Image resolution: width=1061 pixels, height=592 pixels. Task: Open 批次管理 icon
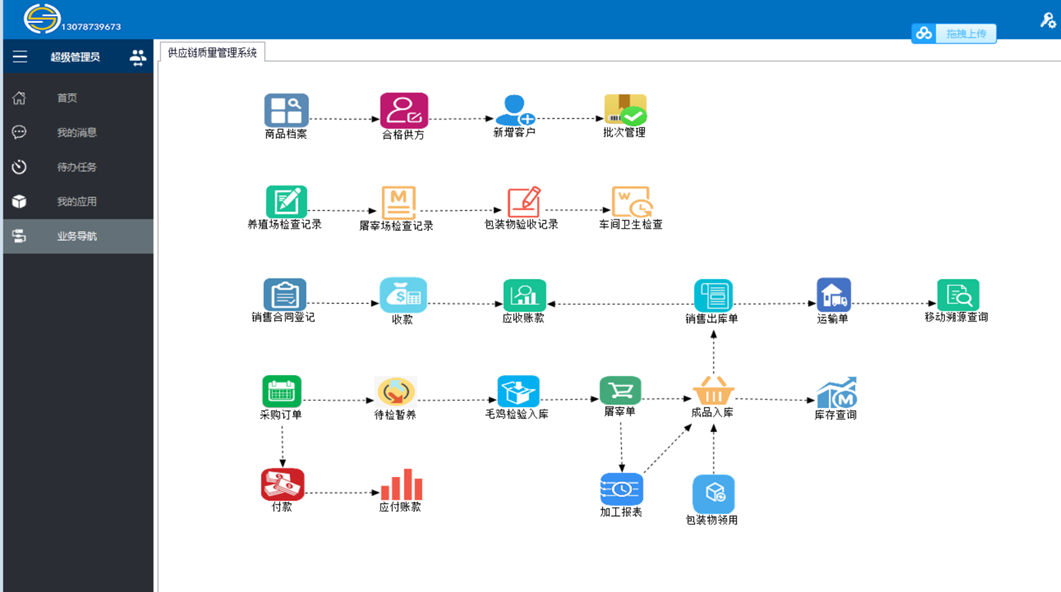pyautogui.click(x=625, y=109)
